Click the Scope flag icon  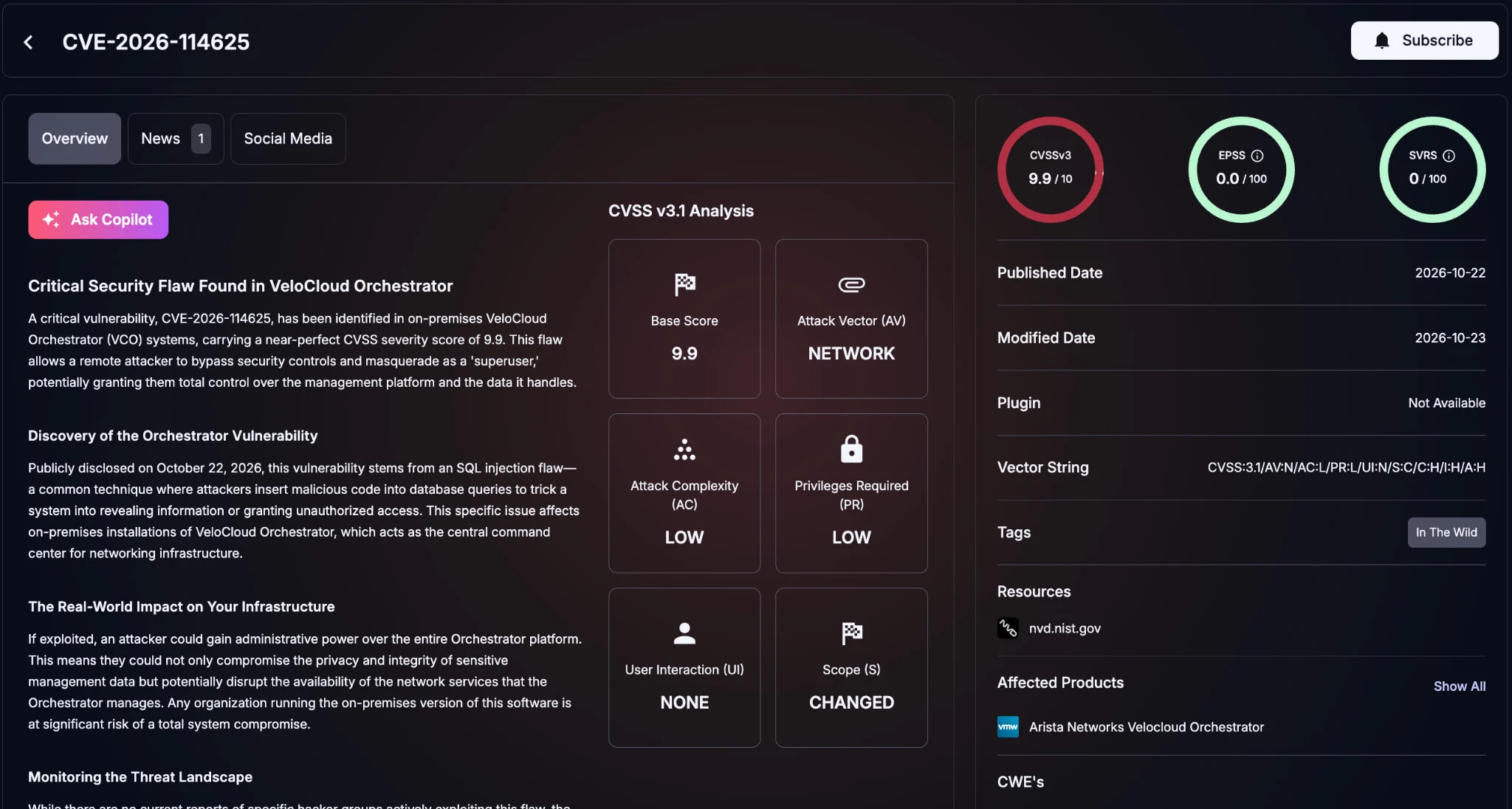point(851,633)
